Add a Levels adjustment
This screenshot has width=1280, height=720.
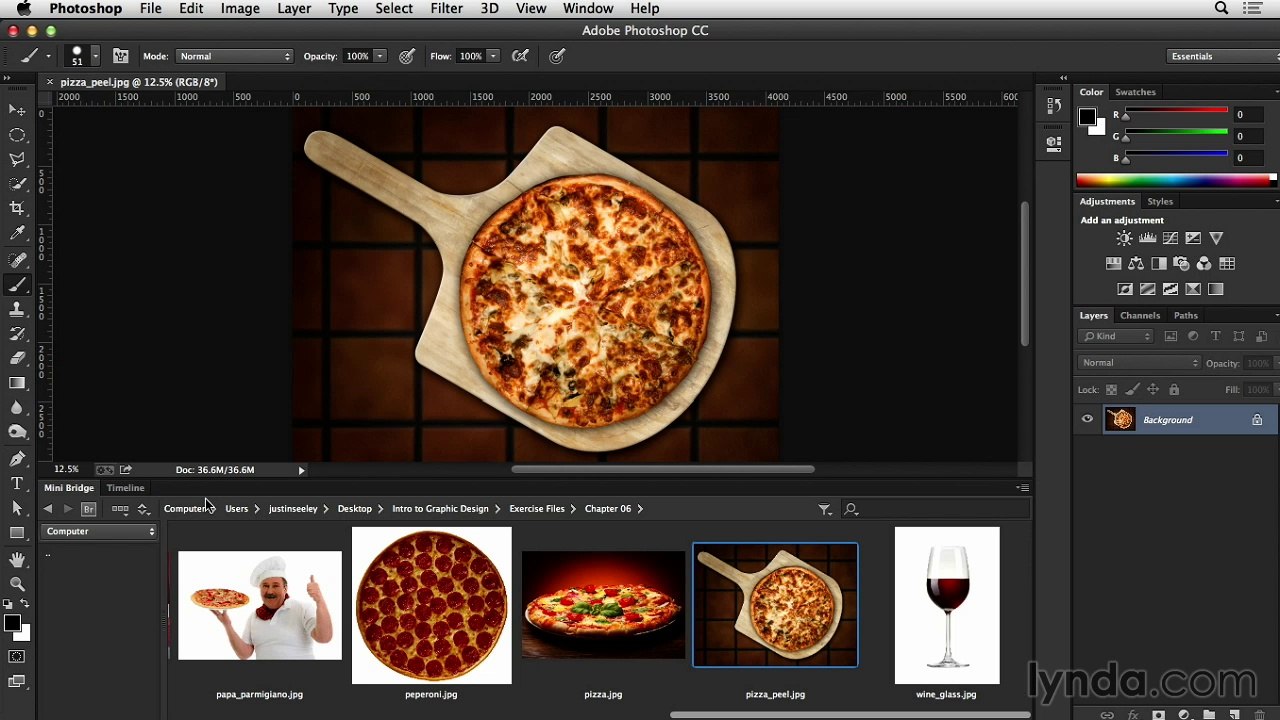point(1147,238)
